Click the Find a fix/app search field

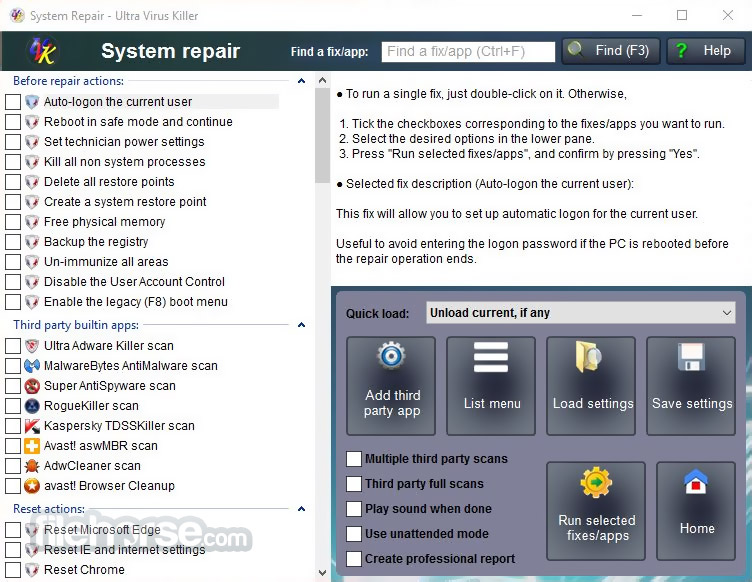coord(468,51)
